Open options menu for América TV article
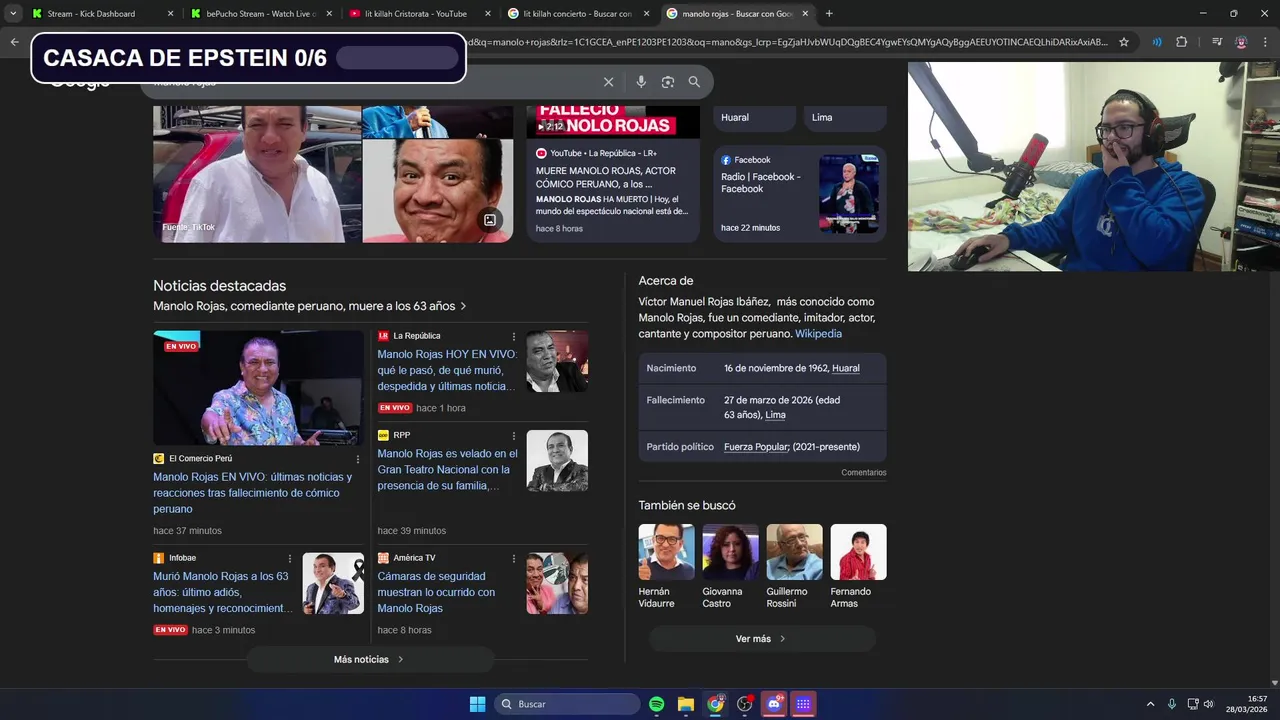 pyautogui.click(x=514, y=558)
